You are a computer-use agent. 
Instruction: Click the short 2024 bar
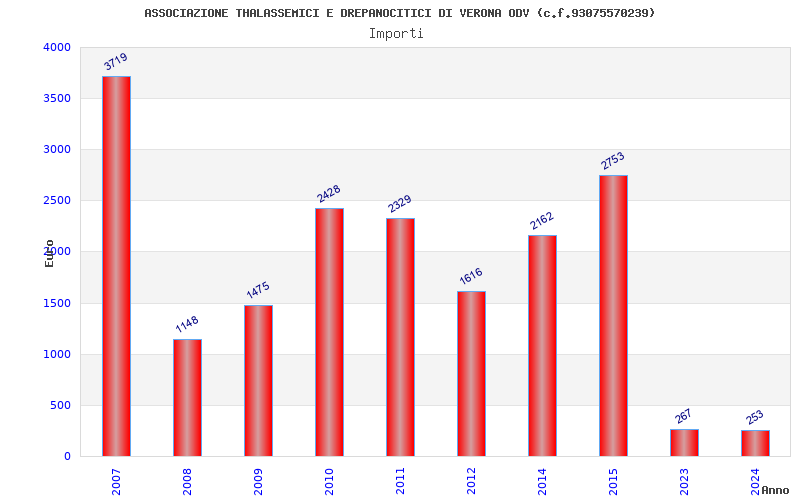coord(755,443)
